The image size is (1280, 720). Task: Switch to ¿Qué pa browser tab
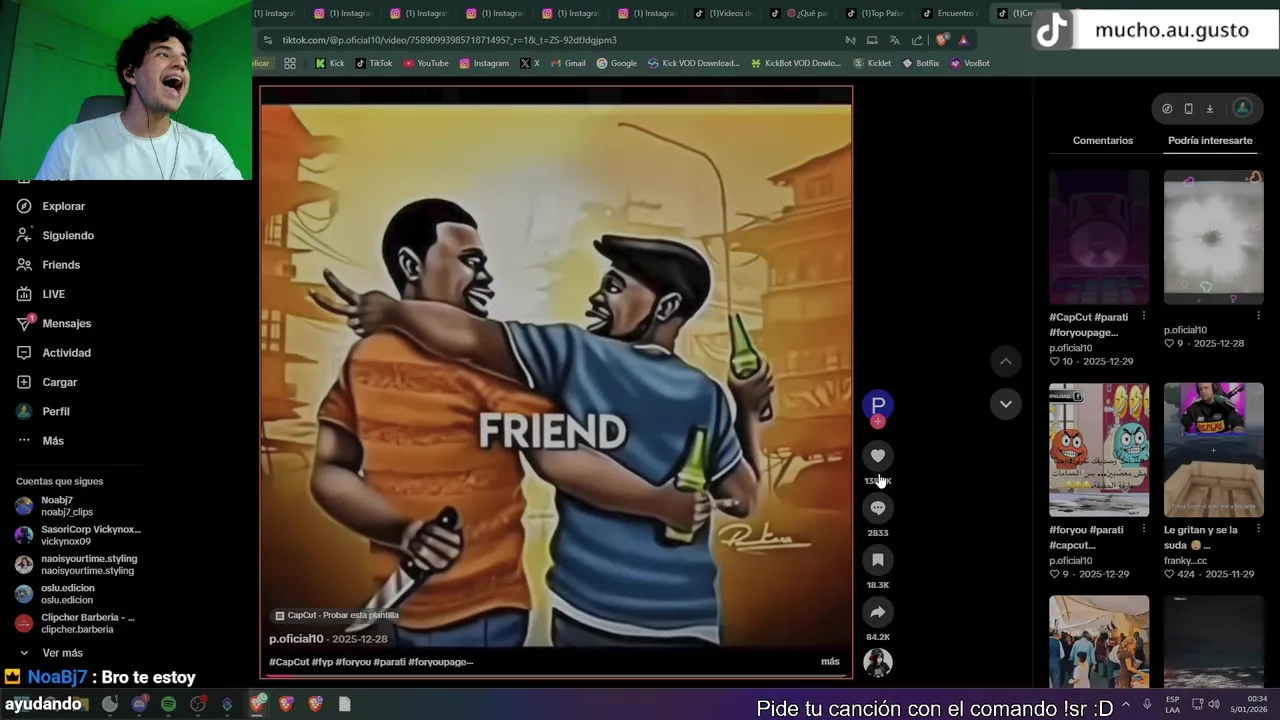[800, 13]
